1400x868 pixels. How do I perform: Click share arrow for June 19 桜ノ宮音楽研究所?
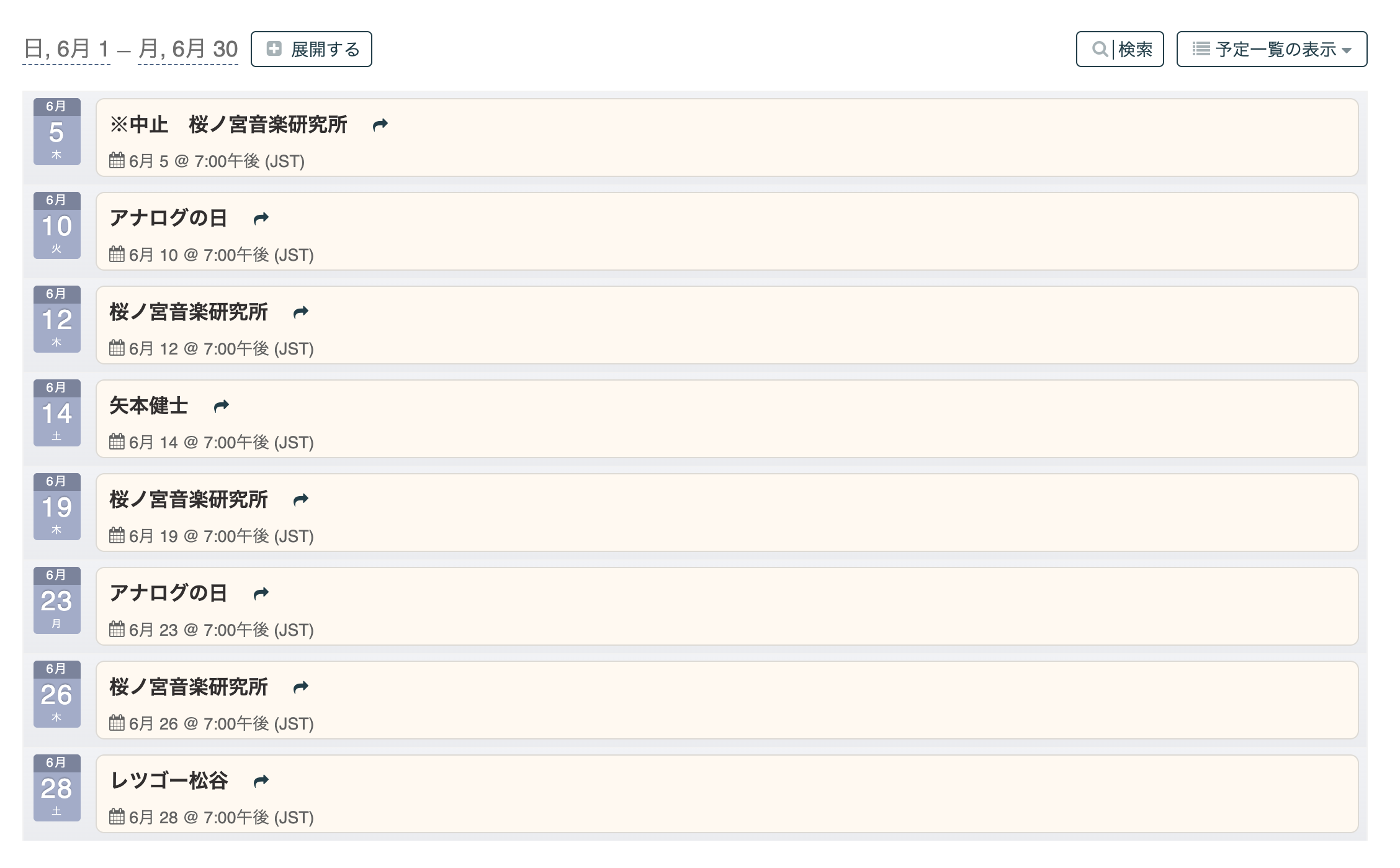300,499
